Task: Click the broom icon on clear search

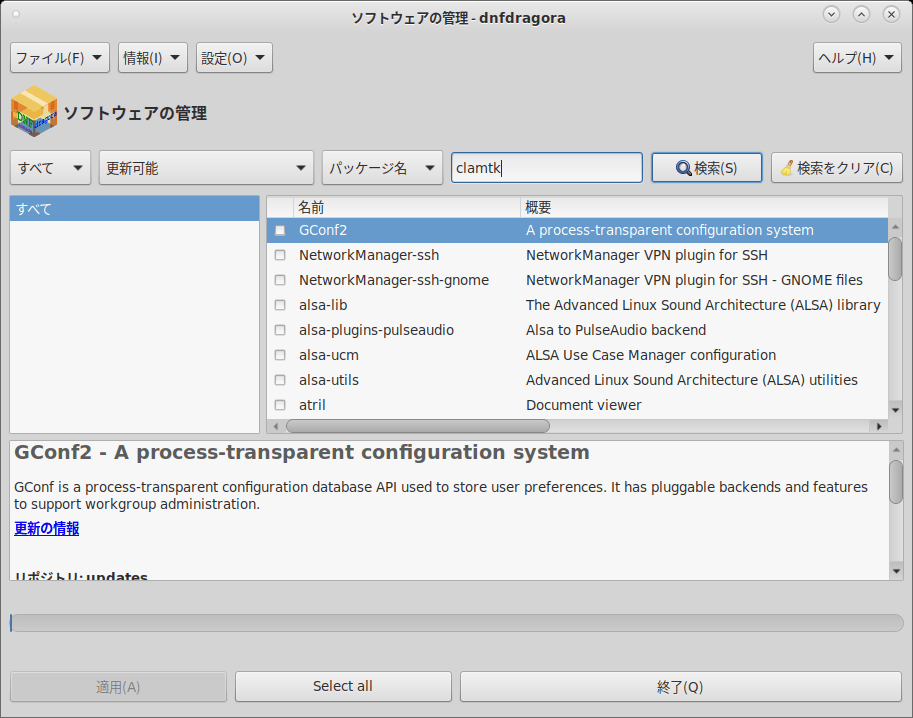Action: (x=787, y=168)
